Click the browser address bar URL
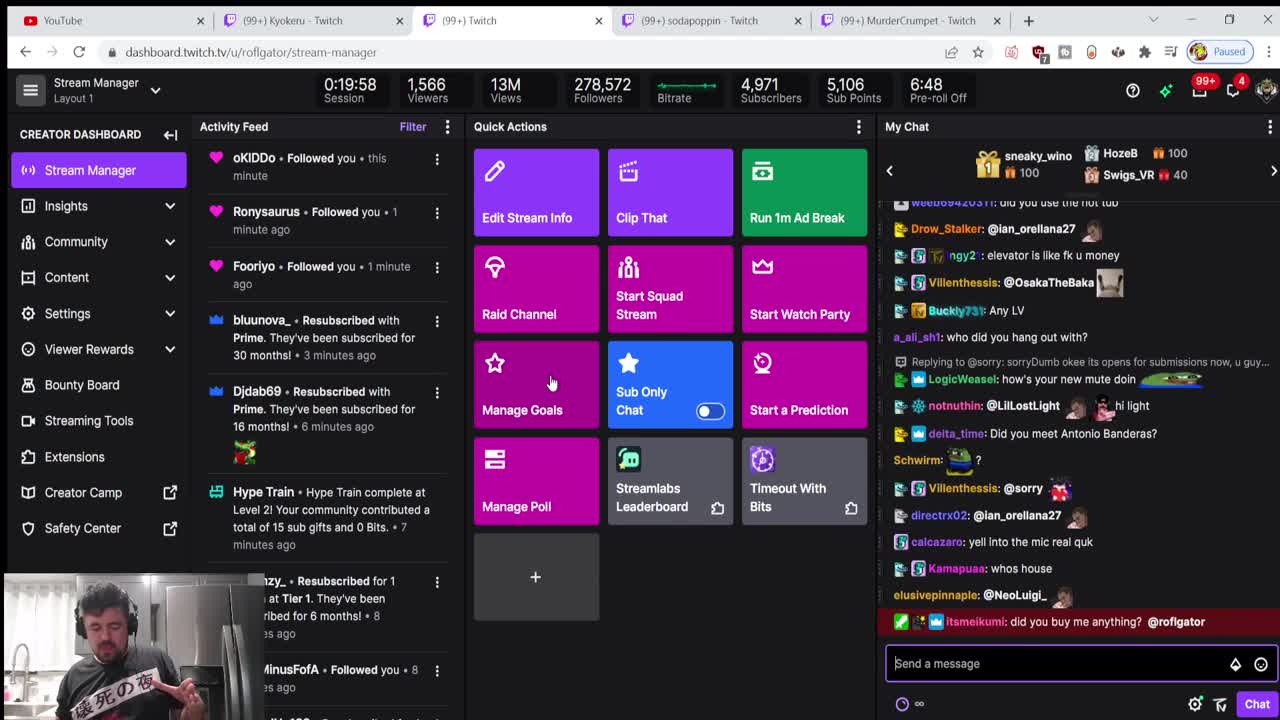This screenshot has width=1280, height=720. pyautogui.click(x=251, y=52)
